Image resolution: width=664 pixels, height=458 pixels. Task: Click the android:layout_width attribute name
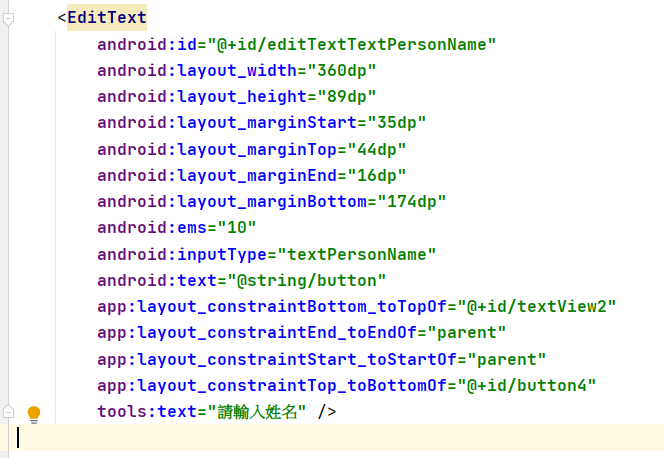click(x=197, y=70)
